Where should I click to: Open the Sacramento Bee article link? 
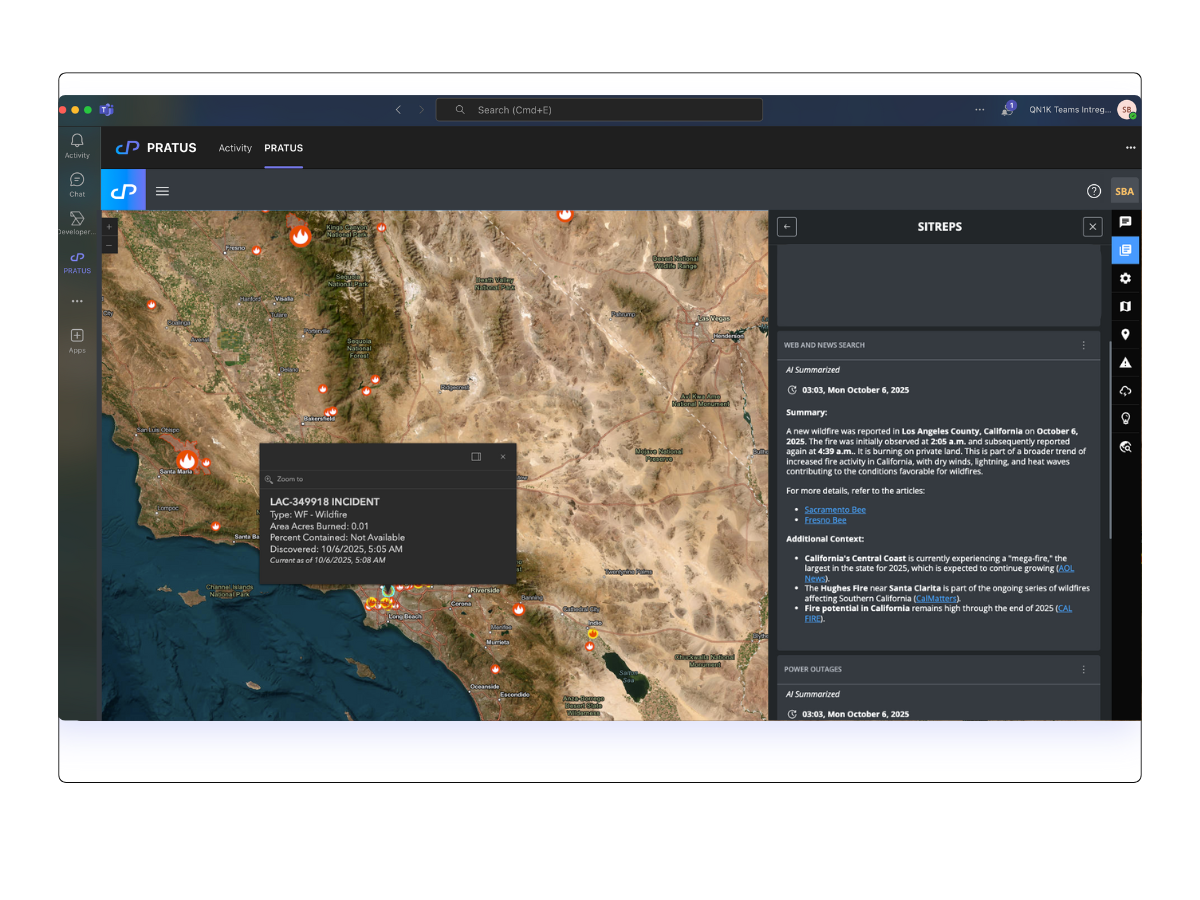coord(835,510)
